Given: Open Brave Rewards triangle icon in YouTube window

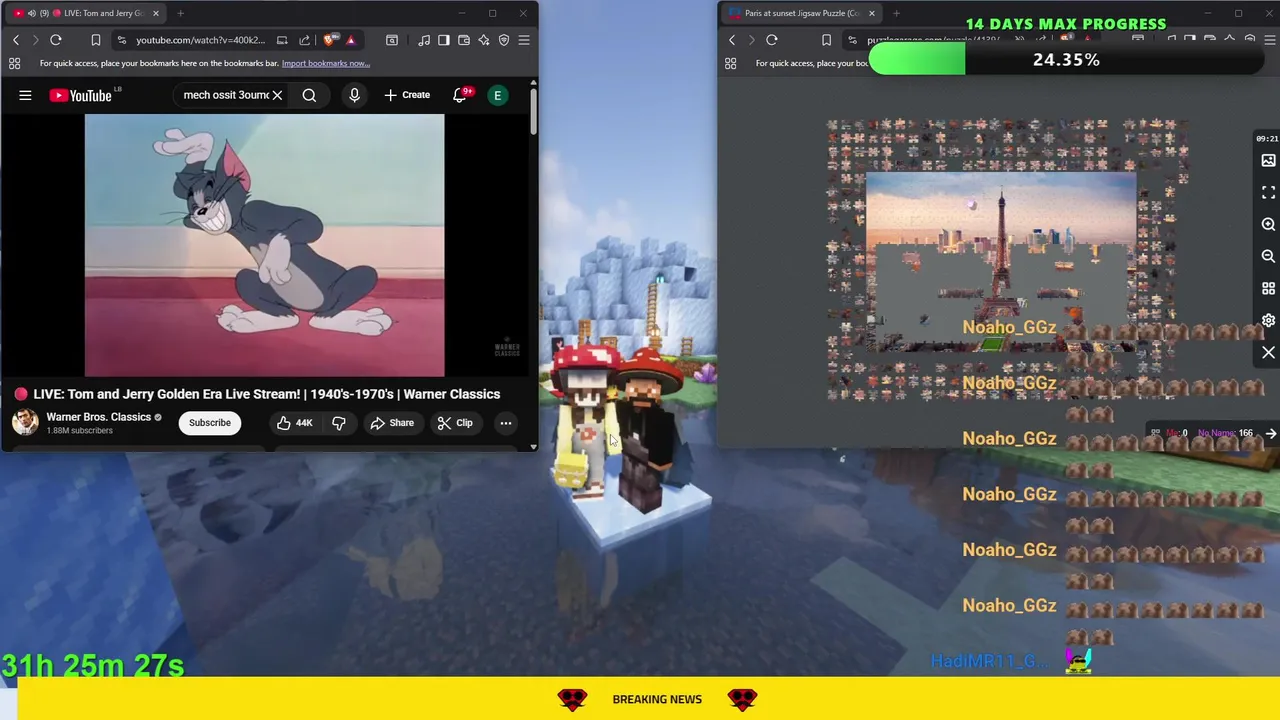Looking at the screenshot, I should click(x=351, y=40).
